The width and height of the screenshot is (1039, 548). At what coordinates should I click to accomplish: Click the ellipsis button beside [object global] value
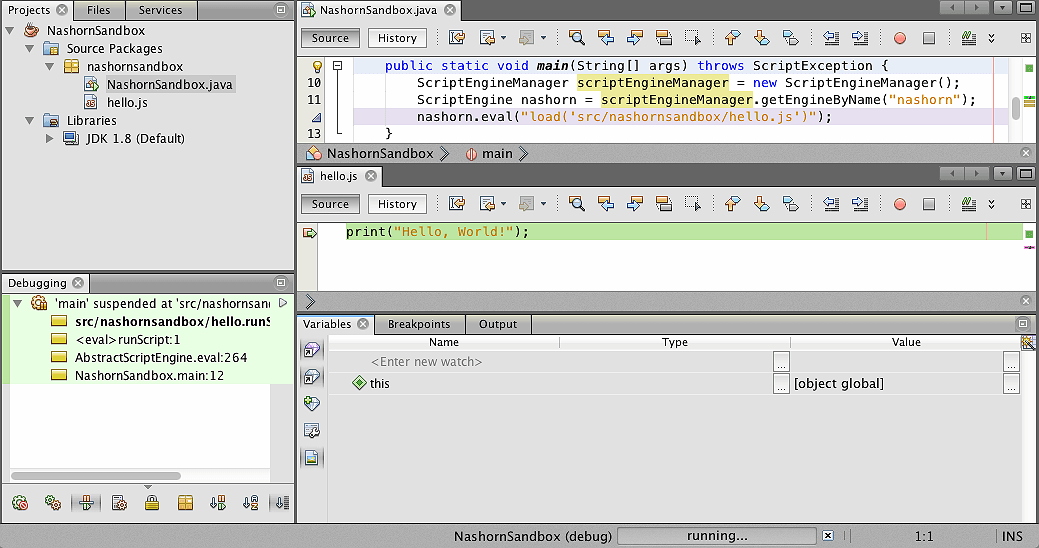pyautogui.click(x=1011, y=384)
